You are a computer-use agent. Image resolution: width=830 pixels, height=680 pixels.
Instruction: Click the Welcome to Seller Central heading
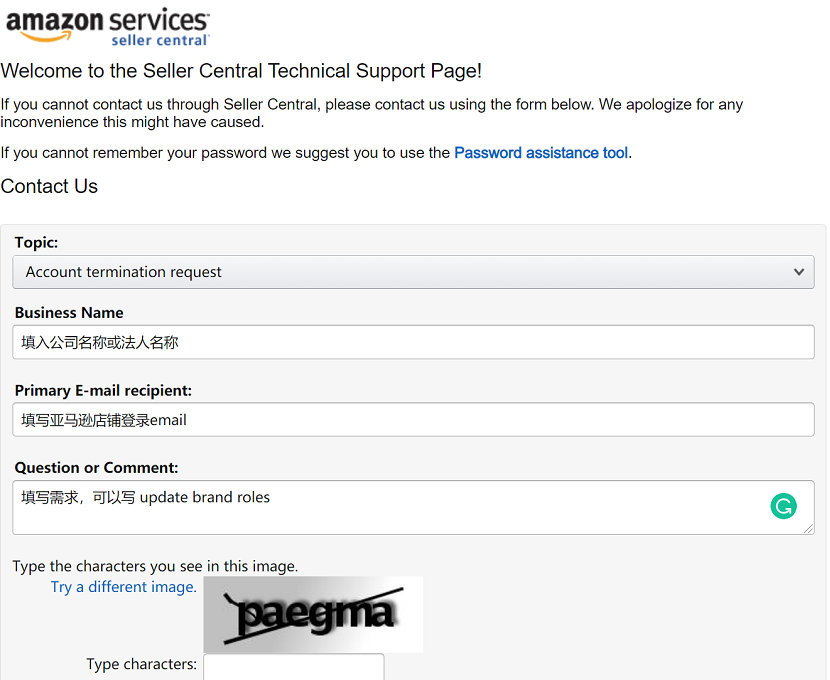[241, 71]
